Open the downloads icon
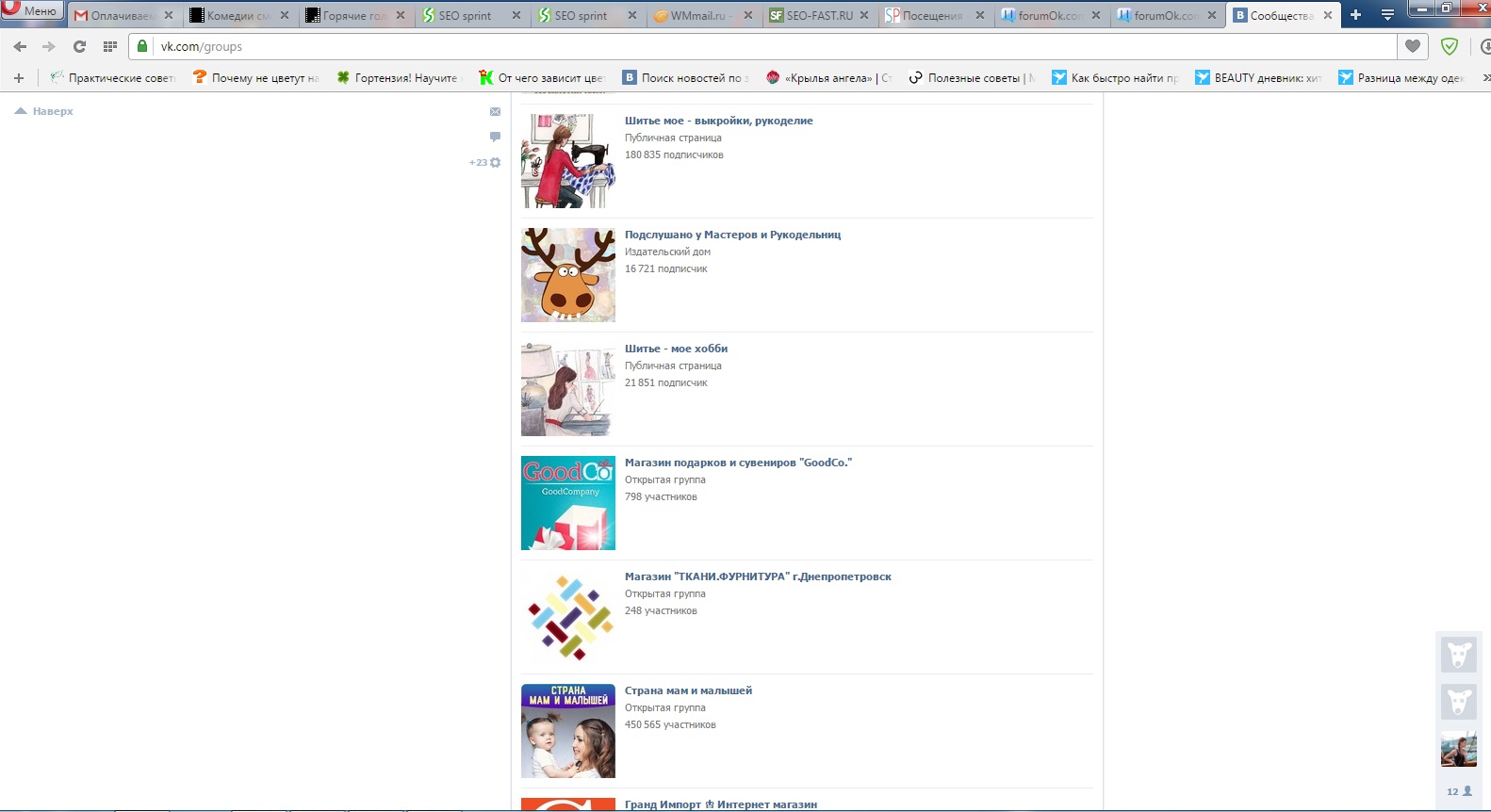1491x812 pixels. pyautogui.click(x=1484, y=46)
